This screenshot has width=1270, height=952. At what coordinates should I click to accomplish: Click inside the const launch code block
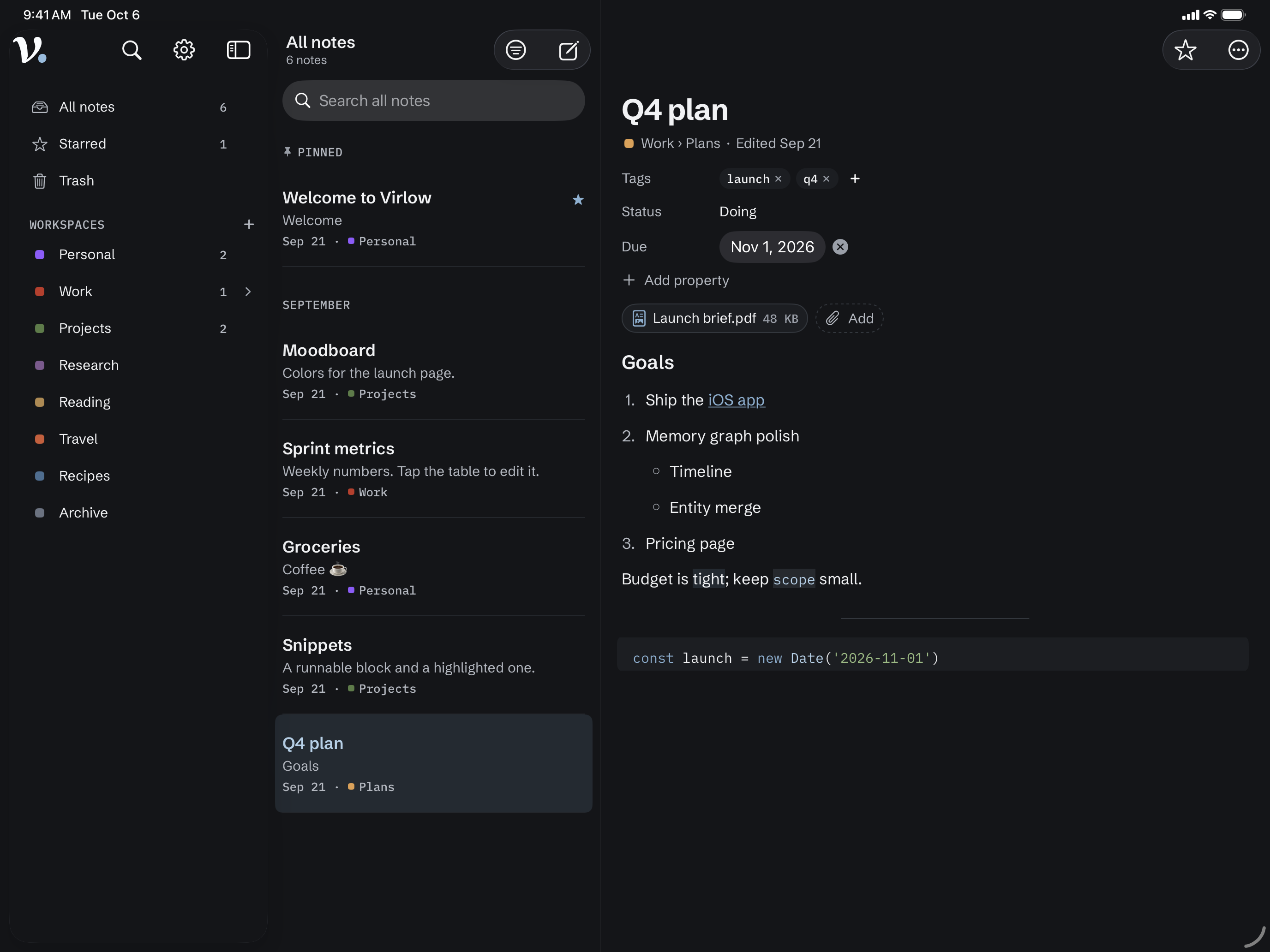(932, 654)
